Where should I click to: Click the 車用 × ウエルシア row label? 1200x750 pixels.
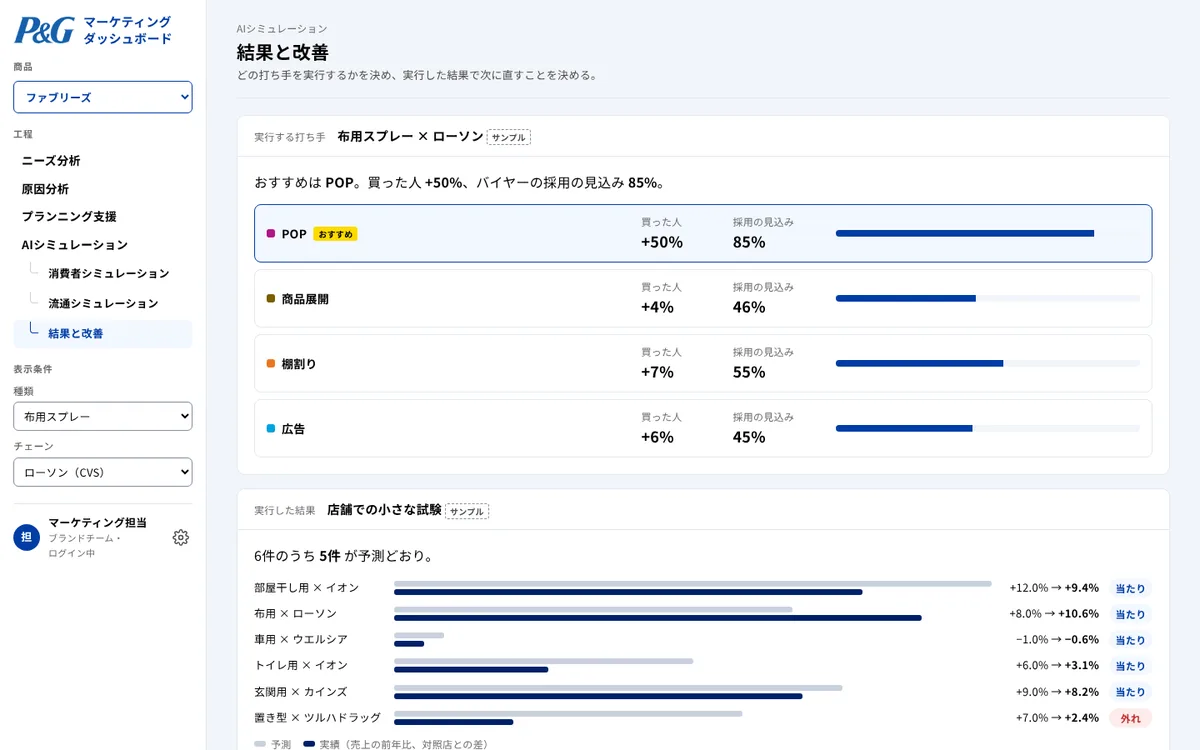pos(301,640)
